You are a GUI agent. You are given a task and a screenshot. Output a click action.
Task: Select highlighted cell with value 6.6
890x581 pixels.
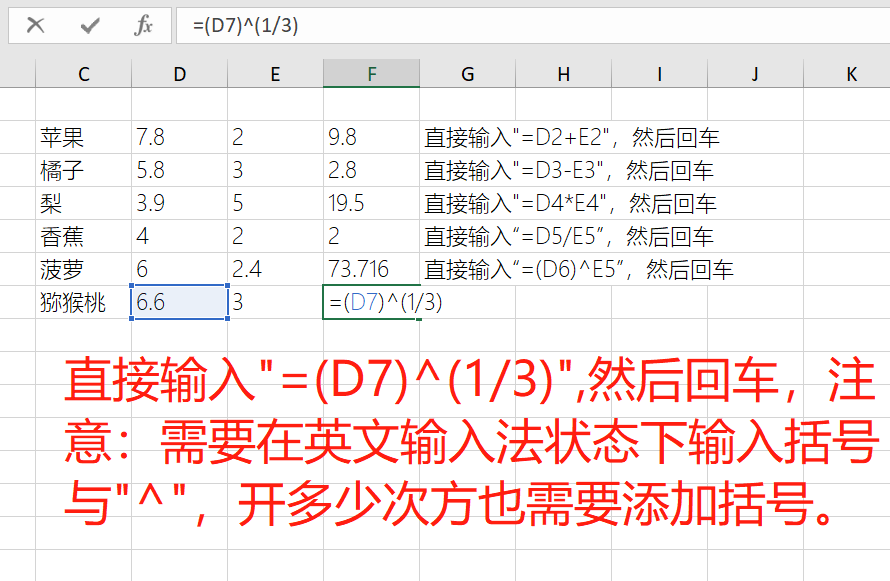tap(179, 302)
